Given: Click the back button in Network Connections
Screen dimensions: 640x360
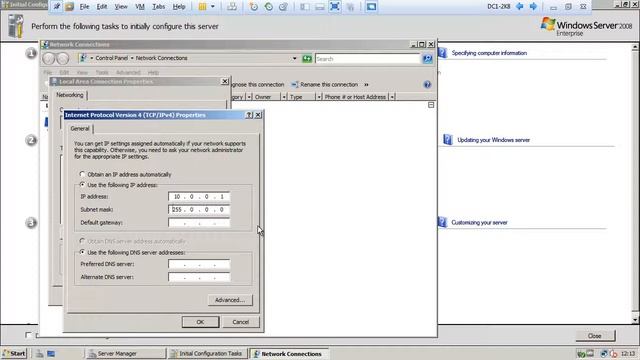Looking at the screenshot, I should point(49,59).
